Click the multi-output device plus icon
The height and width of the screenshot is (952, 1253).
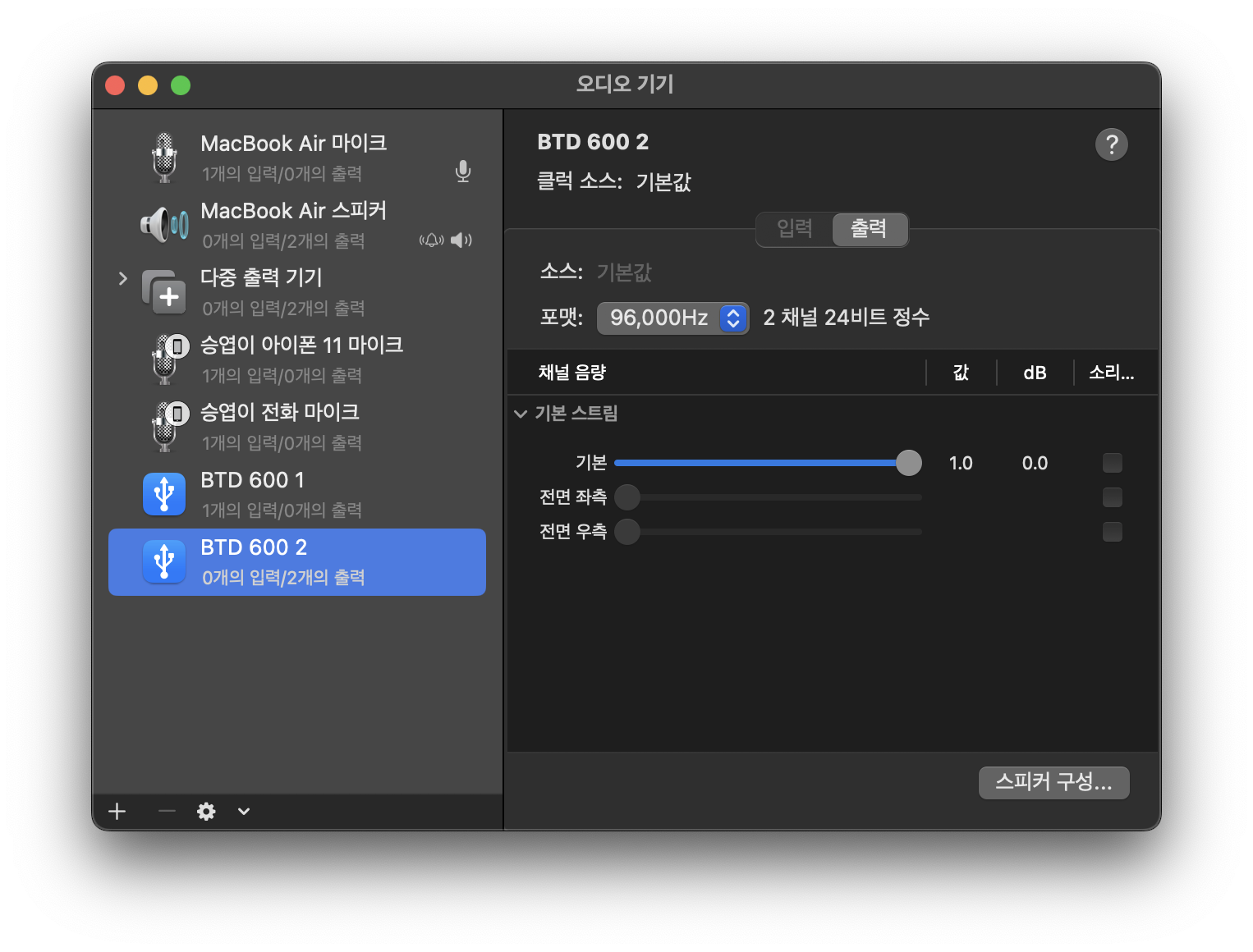[164, 292]
